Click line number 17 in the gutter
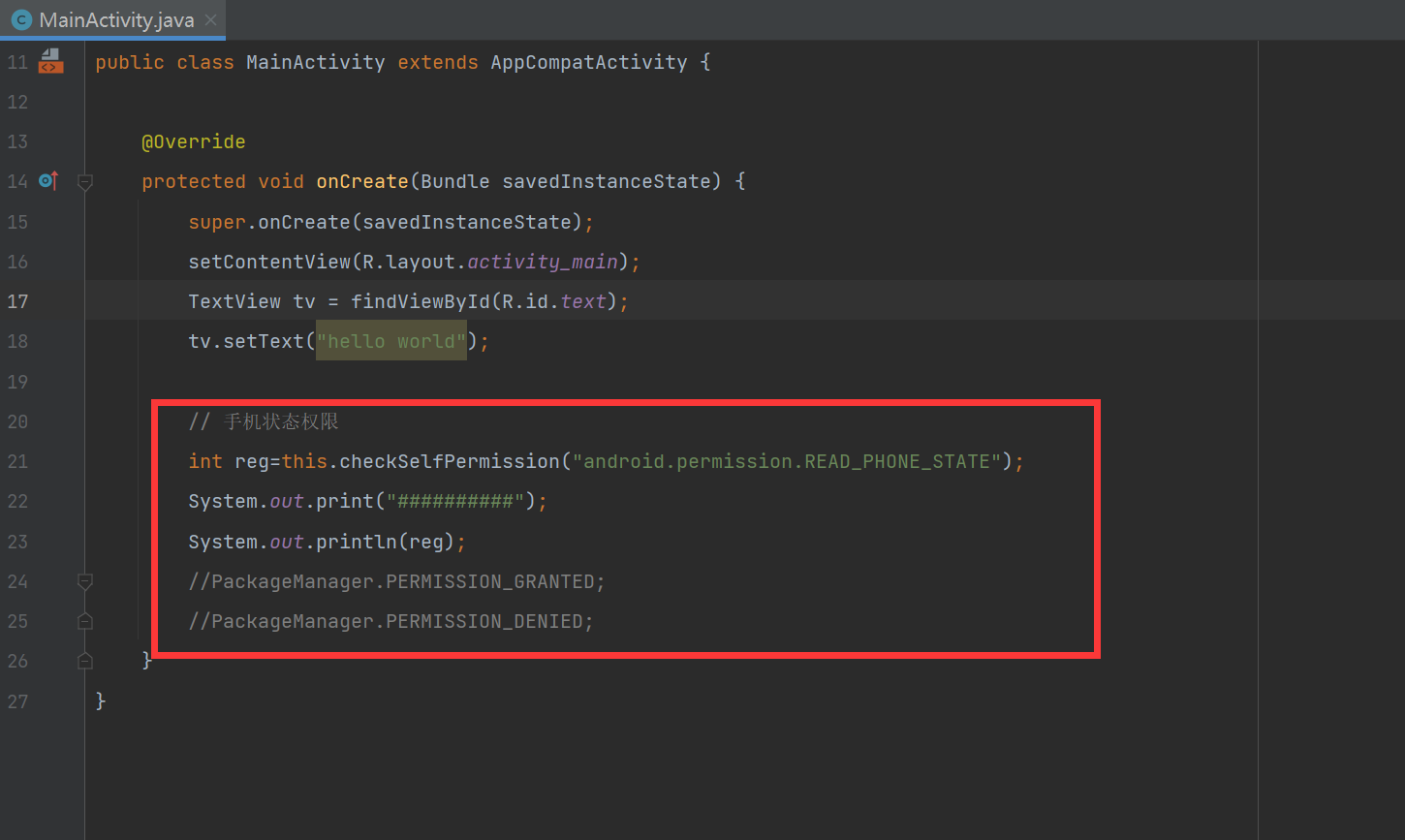This screenshot has width=1405, height=840. [17, 301]
